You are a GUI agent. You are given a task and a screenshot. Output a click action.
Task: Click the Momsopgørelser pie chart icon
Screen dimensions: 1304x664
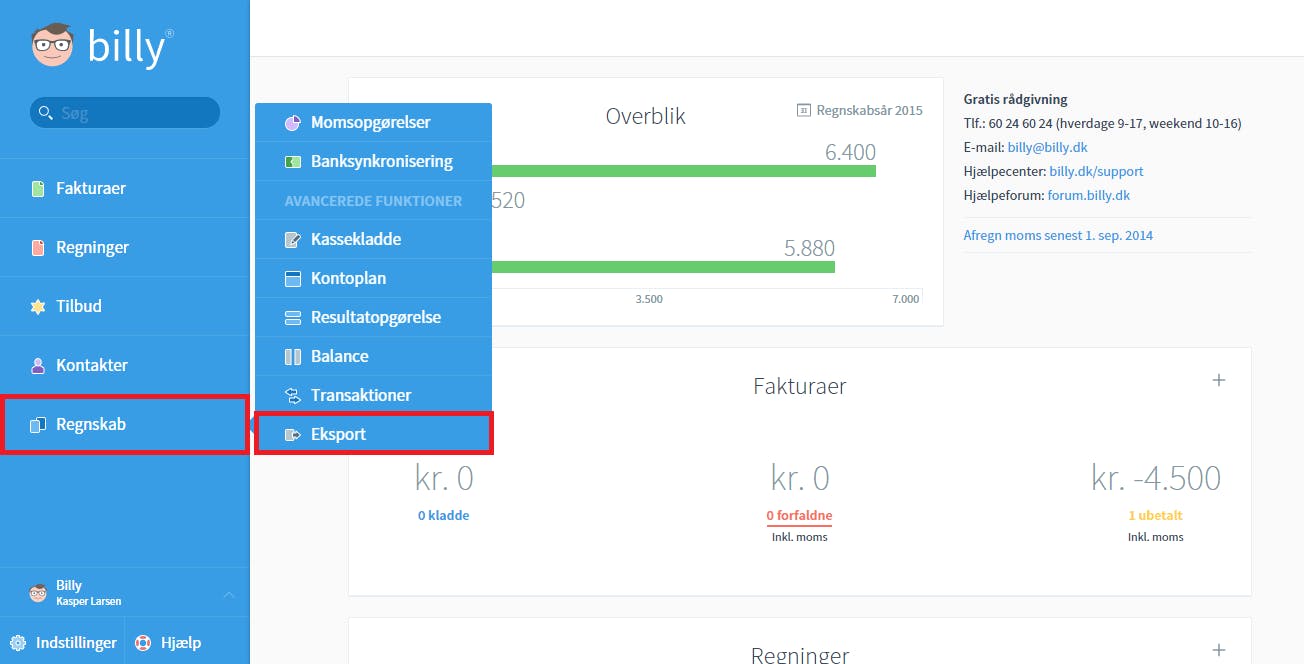point(293,123)
